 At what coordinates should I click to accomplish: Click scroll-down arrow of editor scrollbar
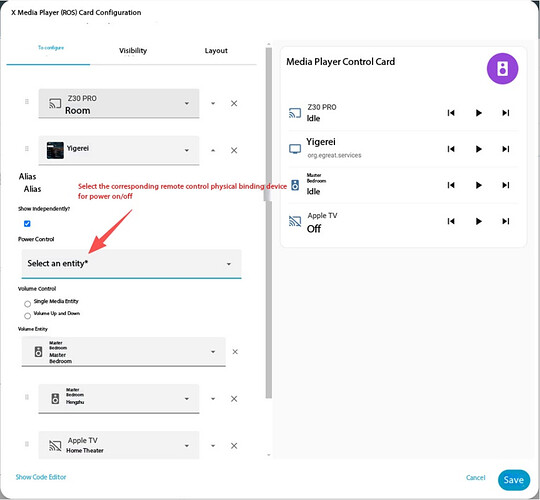point(269,456)
